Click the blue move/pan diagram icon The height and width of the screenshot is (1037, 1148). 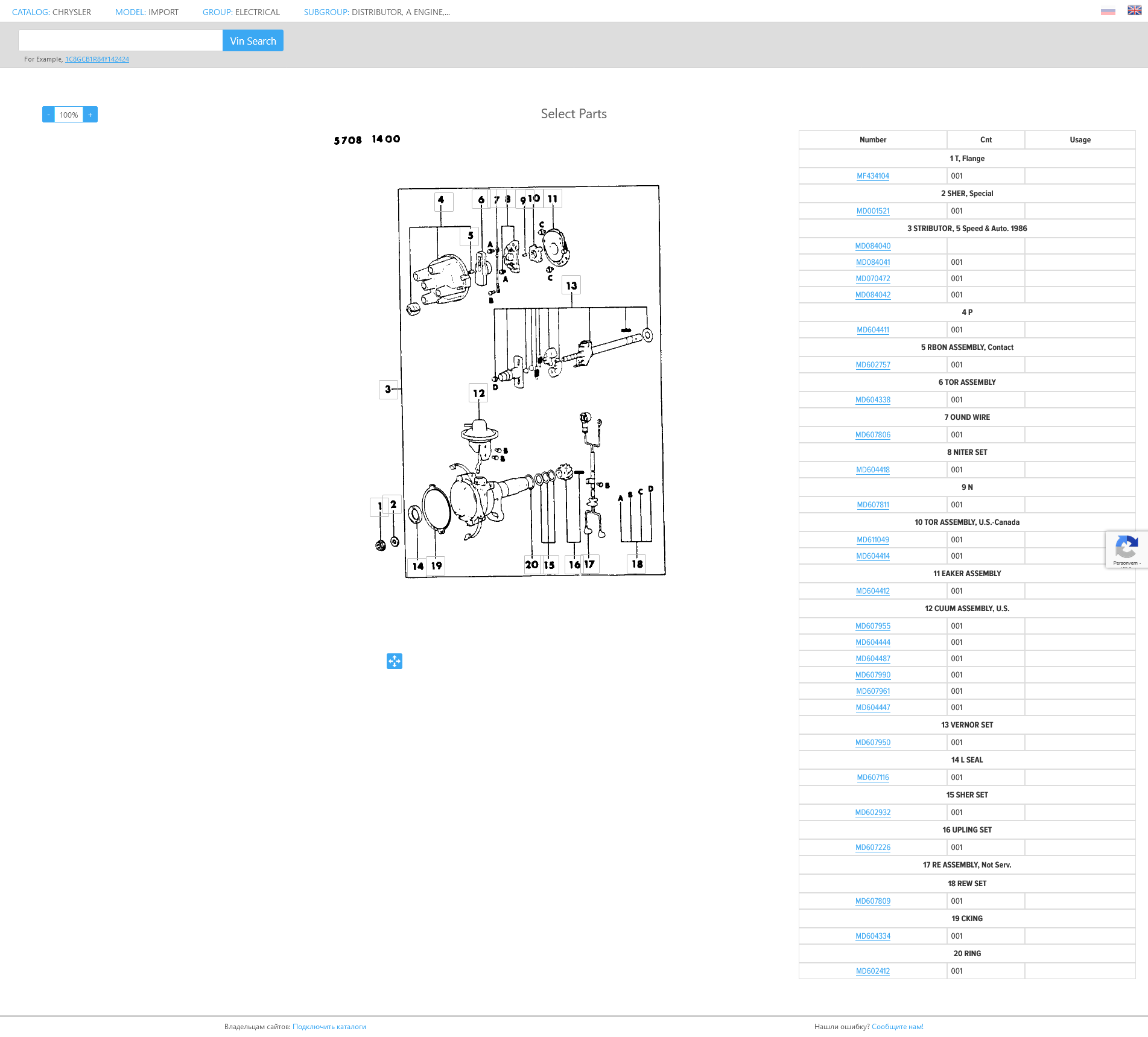pos(395,661)
